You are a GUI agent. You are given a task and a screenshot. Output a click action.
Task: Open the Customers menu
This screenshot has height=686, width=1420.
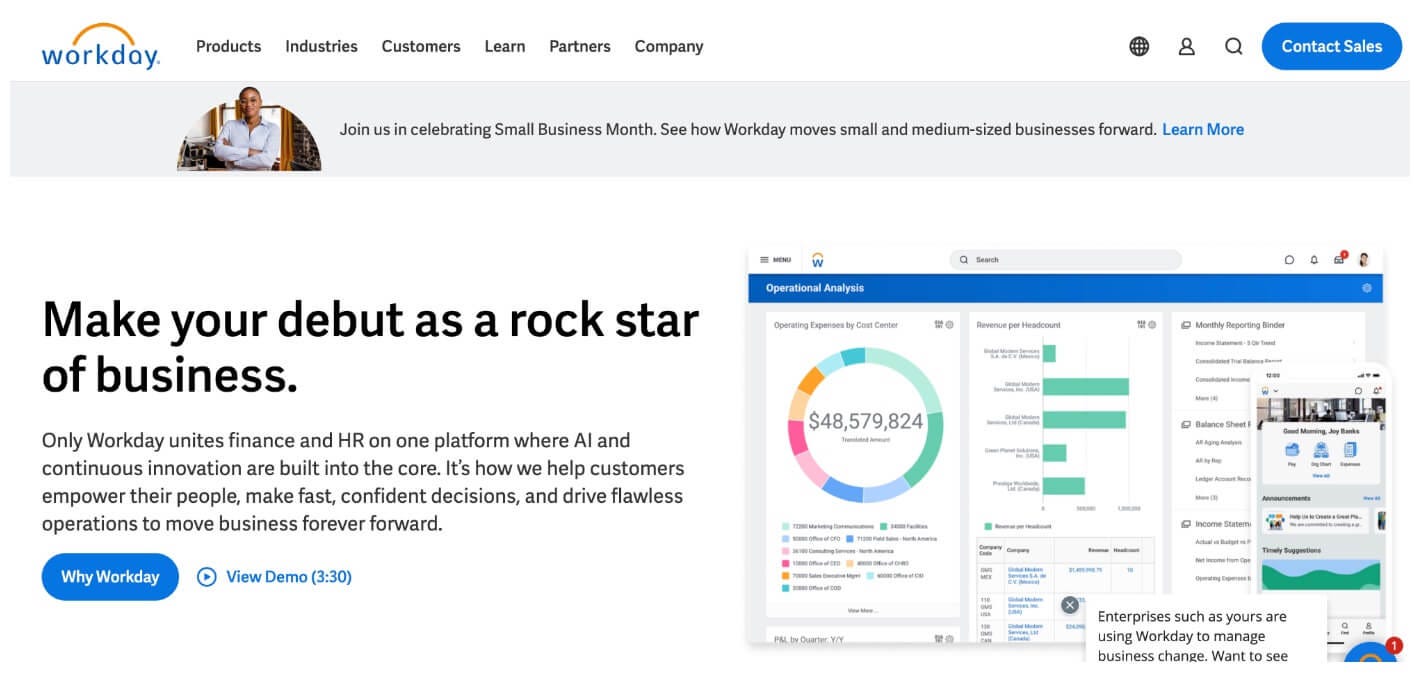tap(421, 46)
